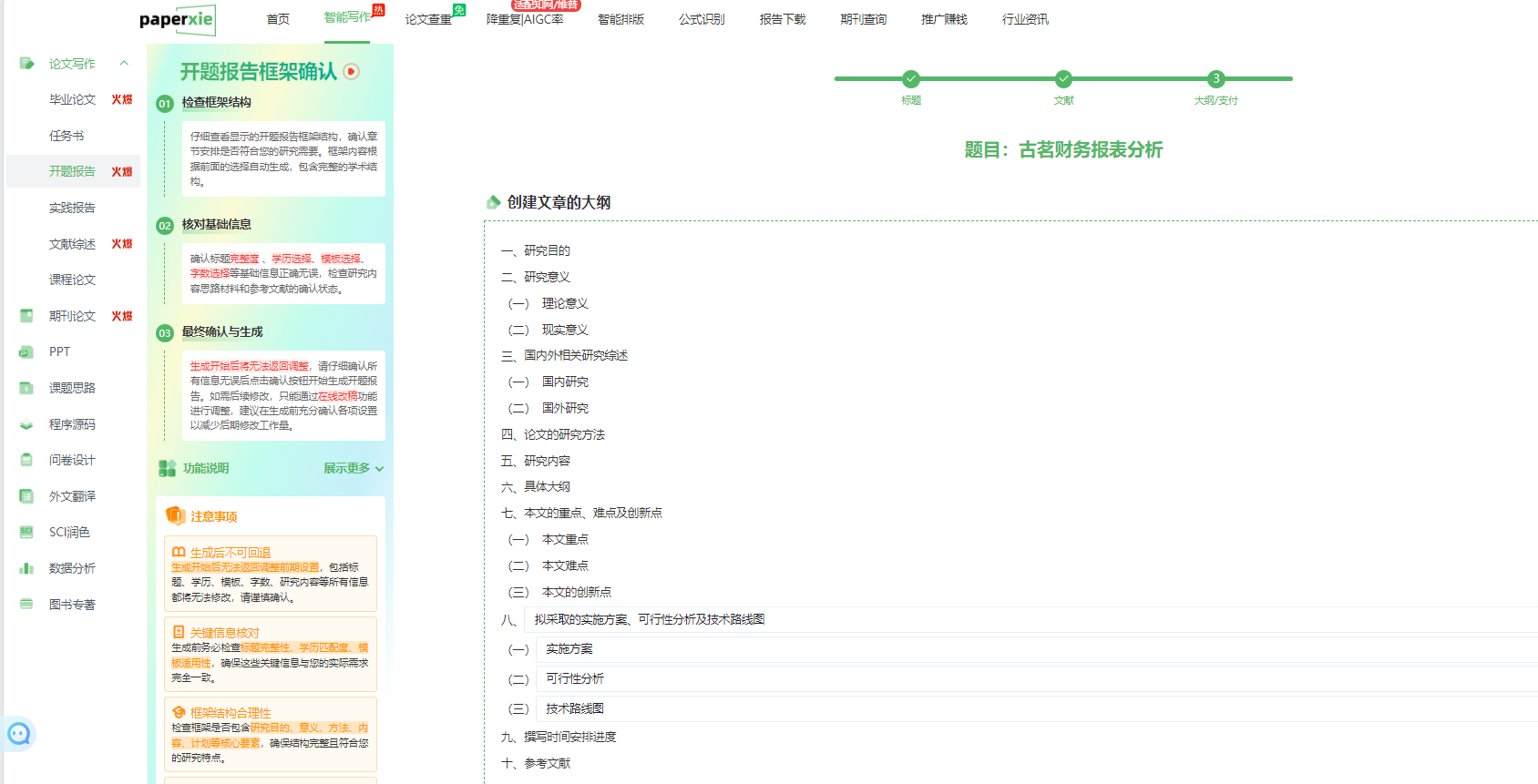Go to 报告下载 page
The image size is (1538, 784).
(x=783, y=19)
